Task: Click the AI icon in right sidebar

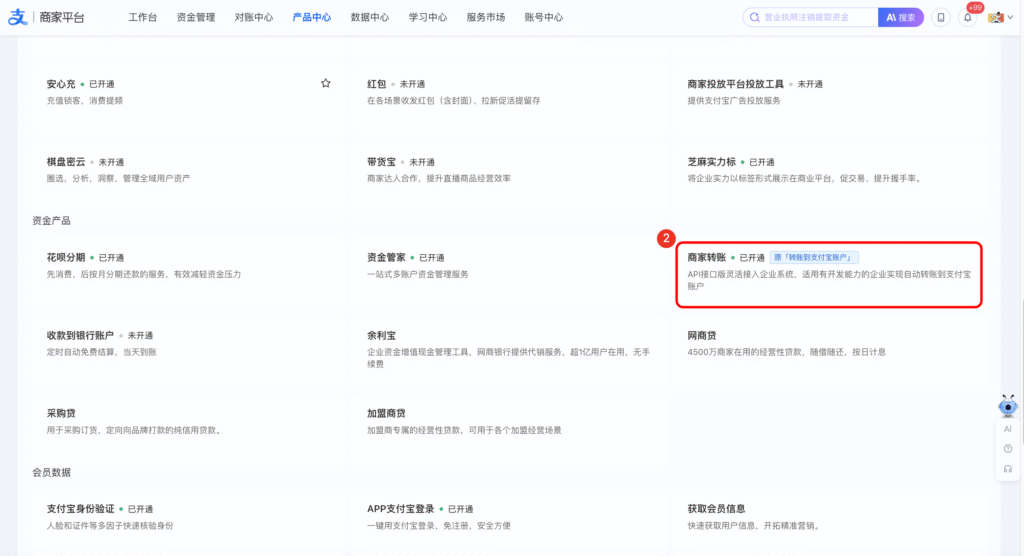Action: click(x=1008, y=429)
